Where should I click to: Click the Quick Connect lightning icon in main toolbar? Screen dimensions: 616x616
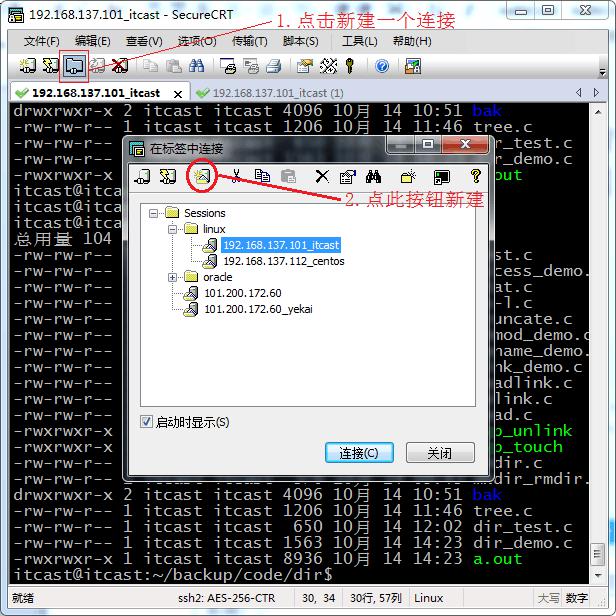pyautogui.click(x=51, y=66)
